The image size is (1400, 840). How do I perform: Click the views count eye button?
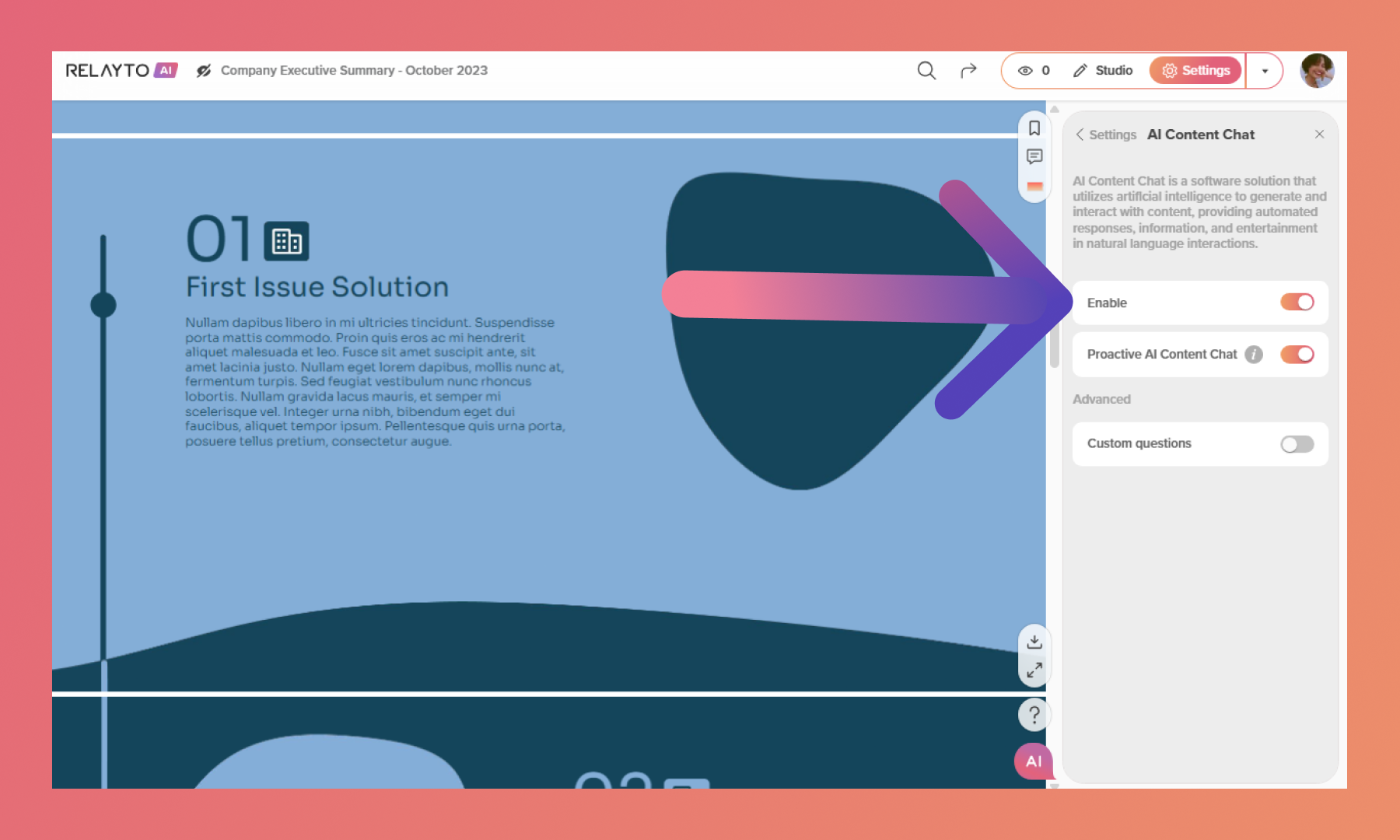point(1034,71)
